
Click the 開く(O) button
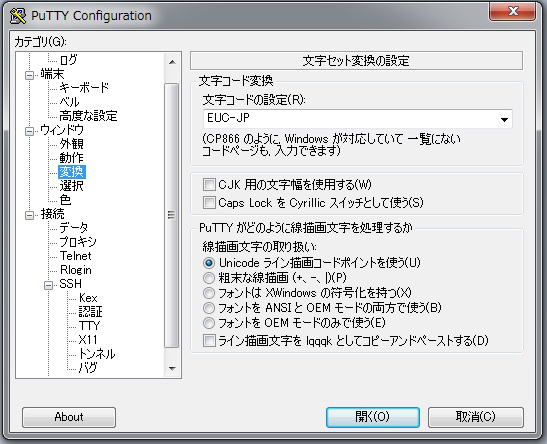point(373,417)
